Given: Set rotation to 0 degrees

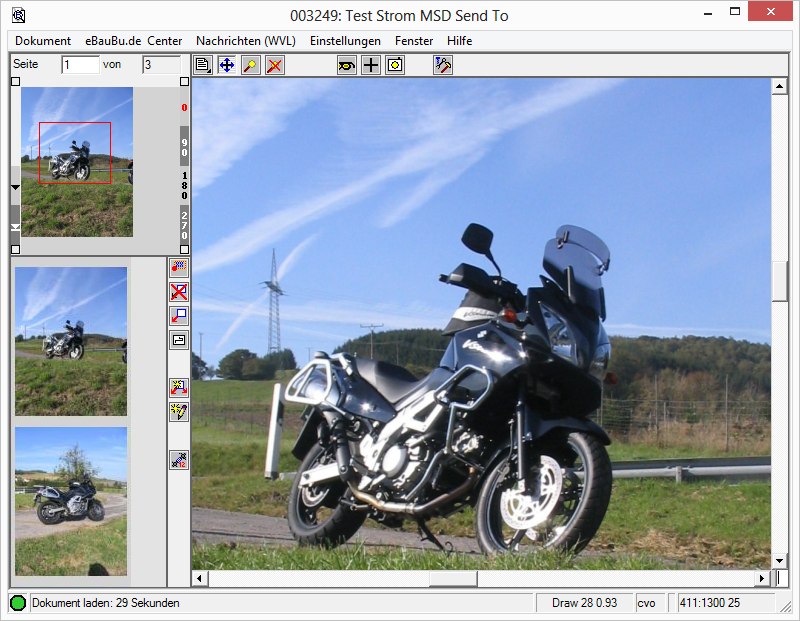Looking at the screenshot, I should point(184,108).
